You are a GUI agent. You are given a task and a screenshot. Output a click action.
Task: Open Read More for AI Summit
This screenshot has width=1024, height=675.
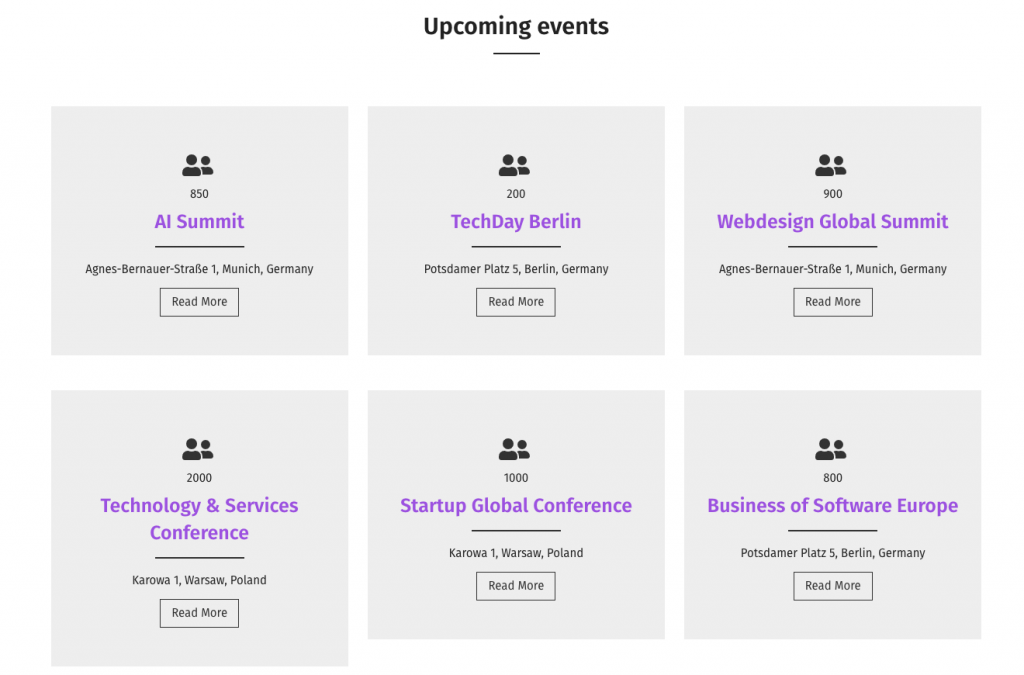tap(199, 302)
